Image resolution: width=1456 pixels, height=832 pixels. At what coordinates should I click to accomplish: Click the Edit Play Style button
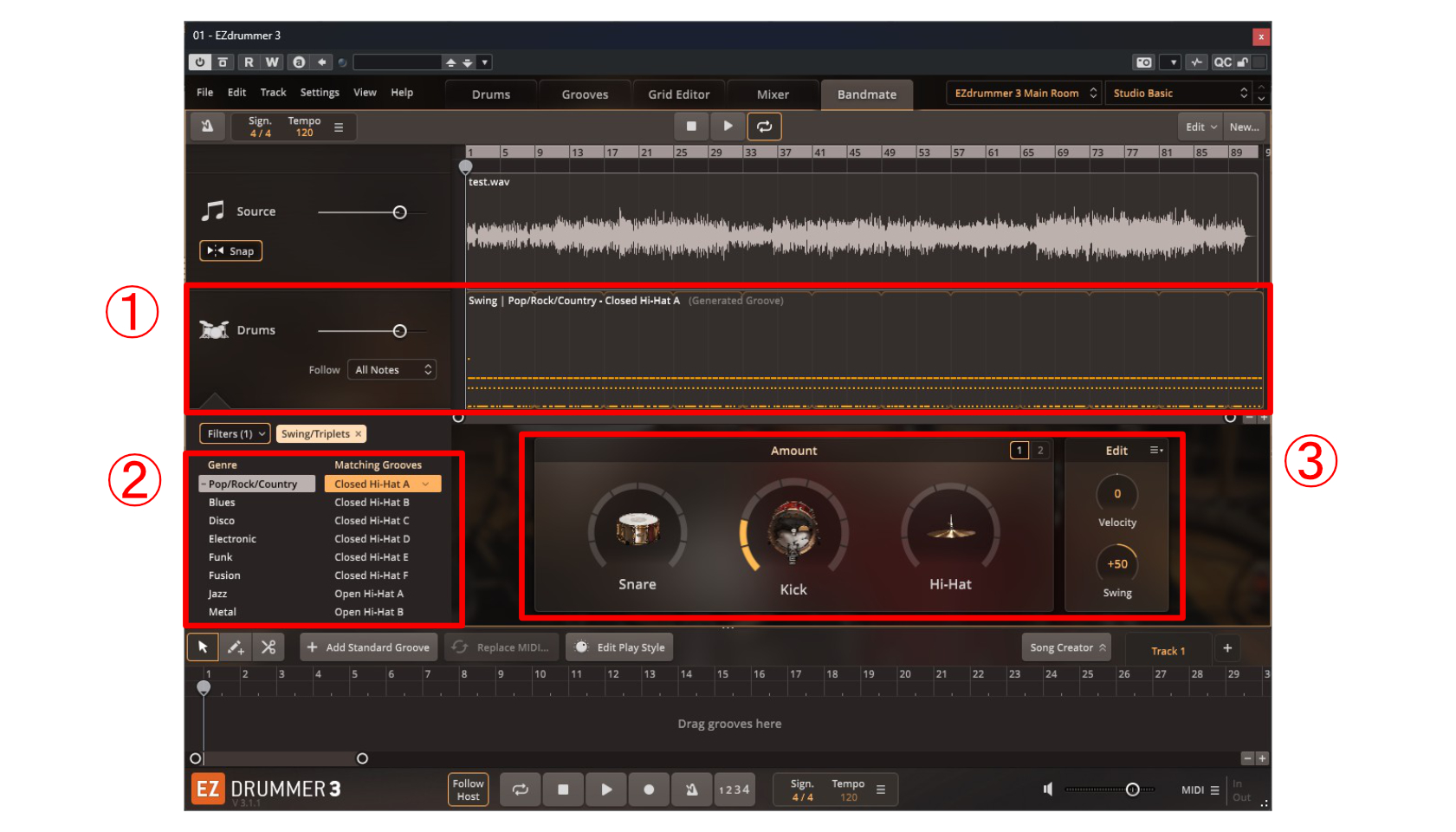click(621, 647)
